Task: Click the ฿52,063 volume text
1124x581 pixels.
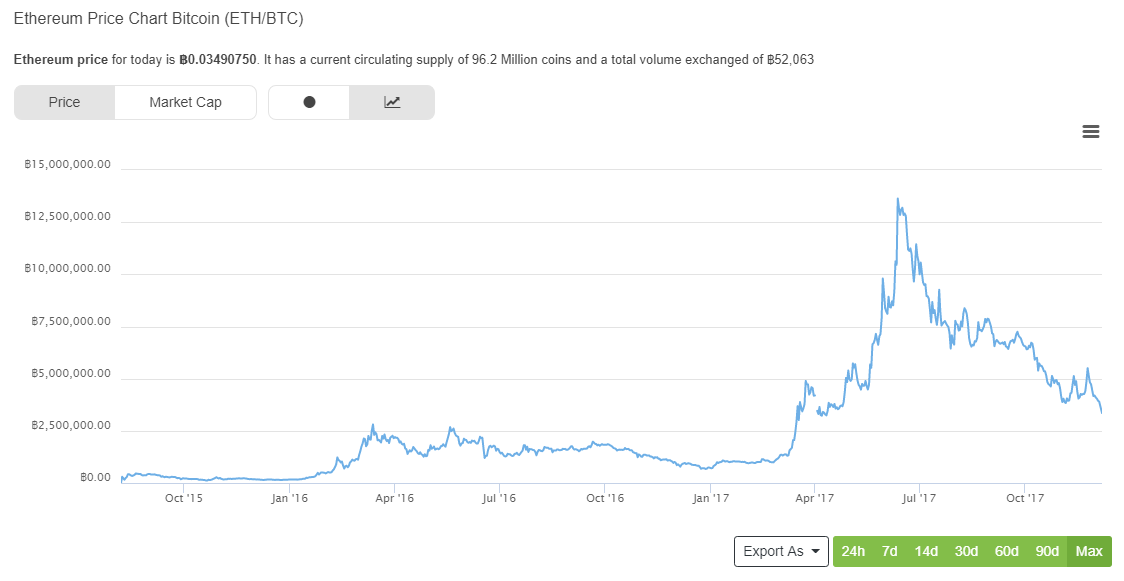Action: click(x=790, y=59)
